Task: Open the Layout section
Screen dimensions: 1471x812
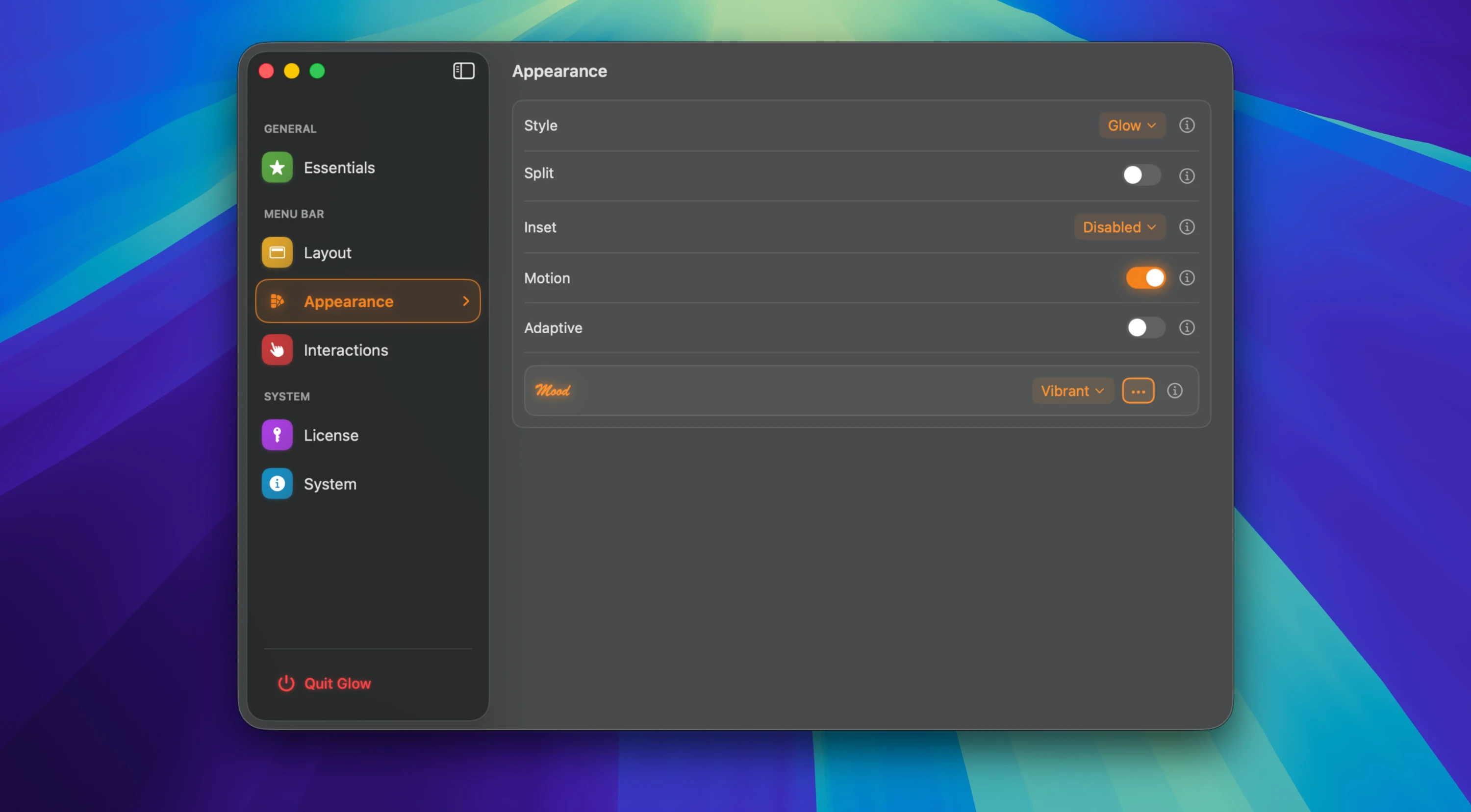Action: click(x=368, y=252)
